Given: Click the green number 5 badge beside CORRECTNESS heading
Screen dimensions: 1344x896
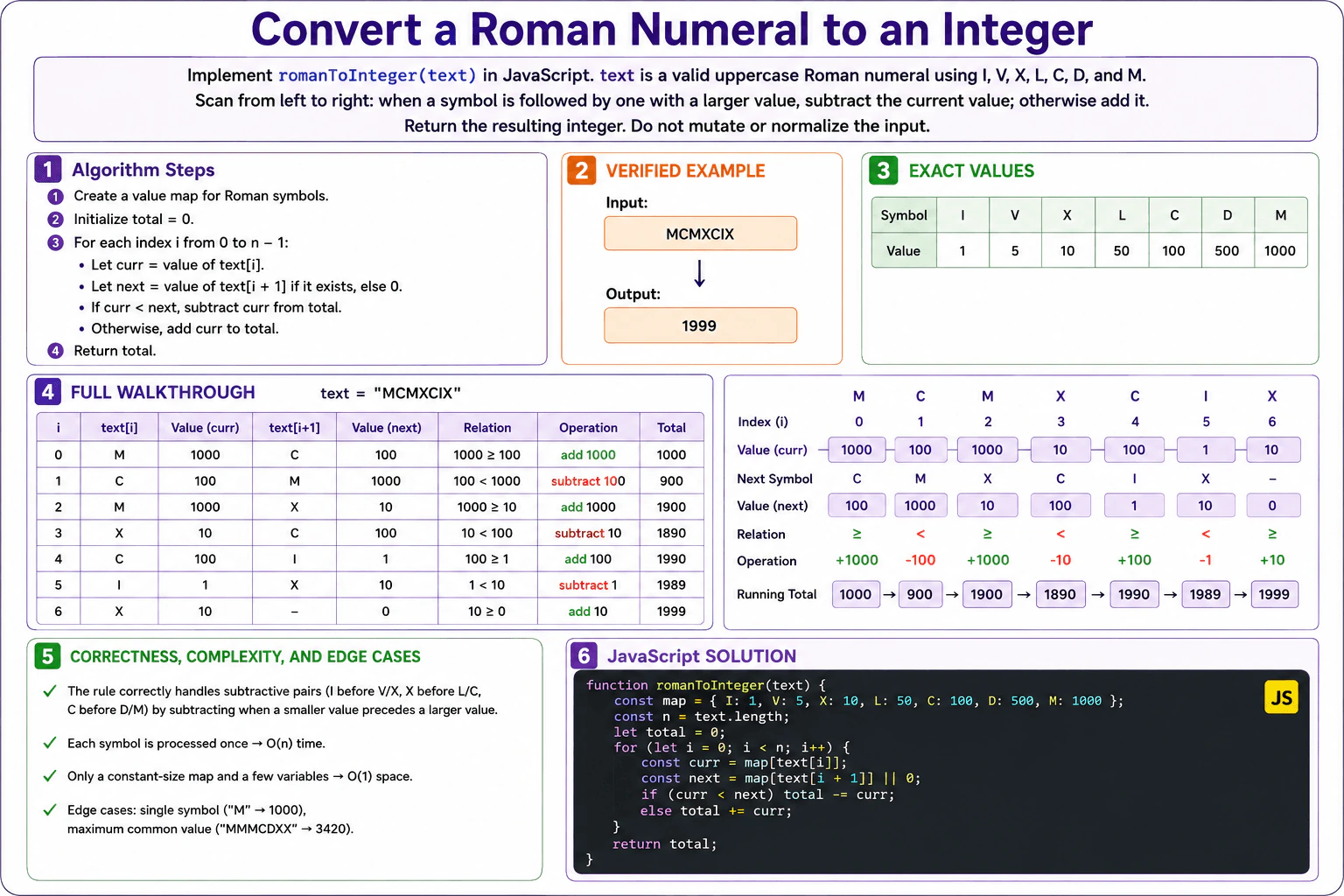Looking at the screenshot, I should pos(47,655).
